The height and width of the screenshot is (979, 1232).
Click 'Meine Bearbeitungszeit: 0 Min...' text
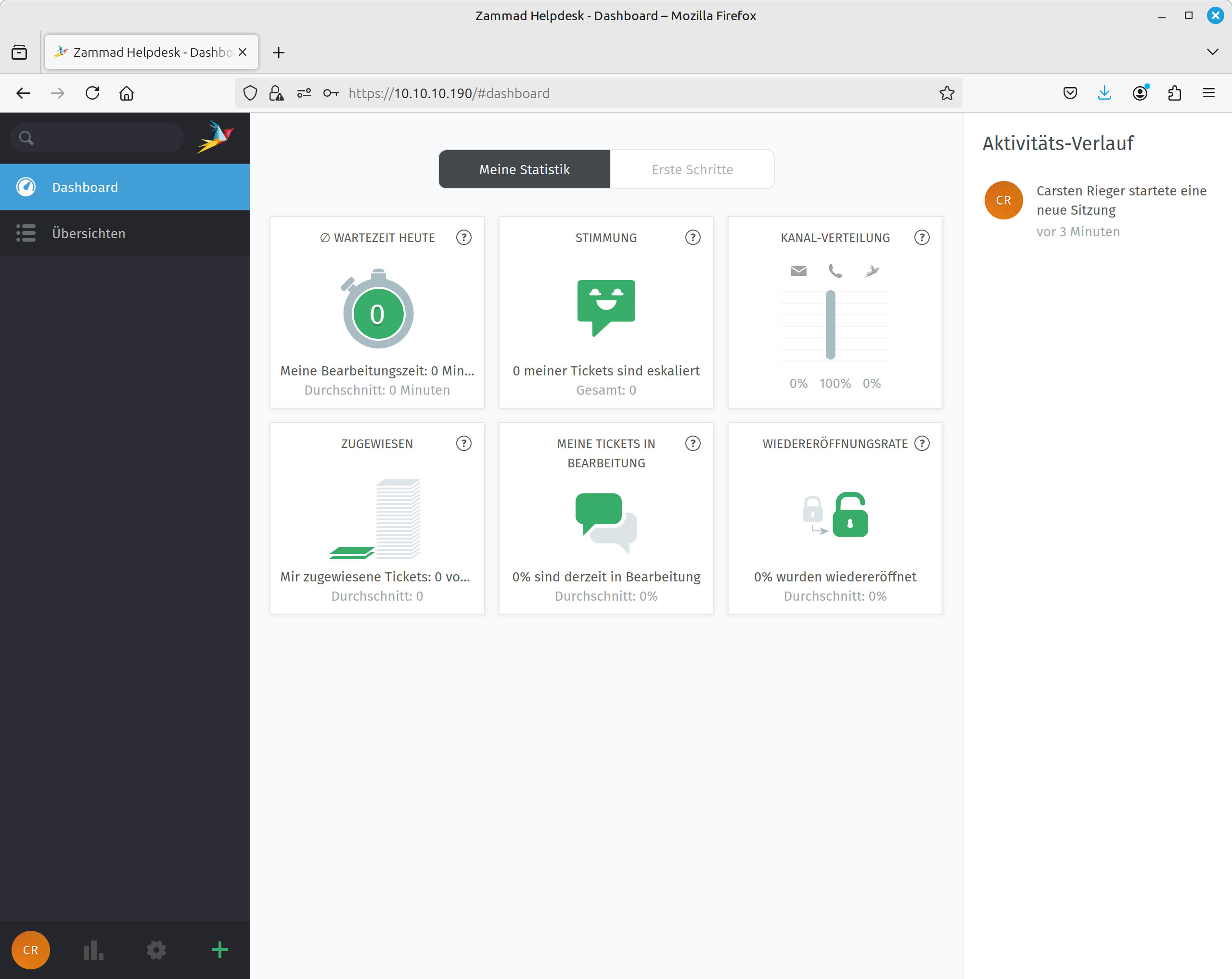[377, 370]
